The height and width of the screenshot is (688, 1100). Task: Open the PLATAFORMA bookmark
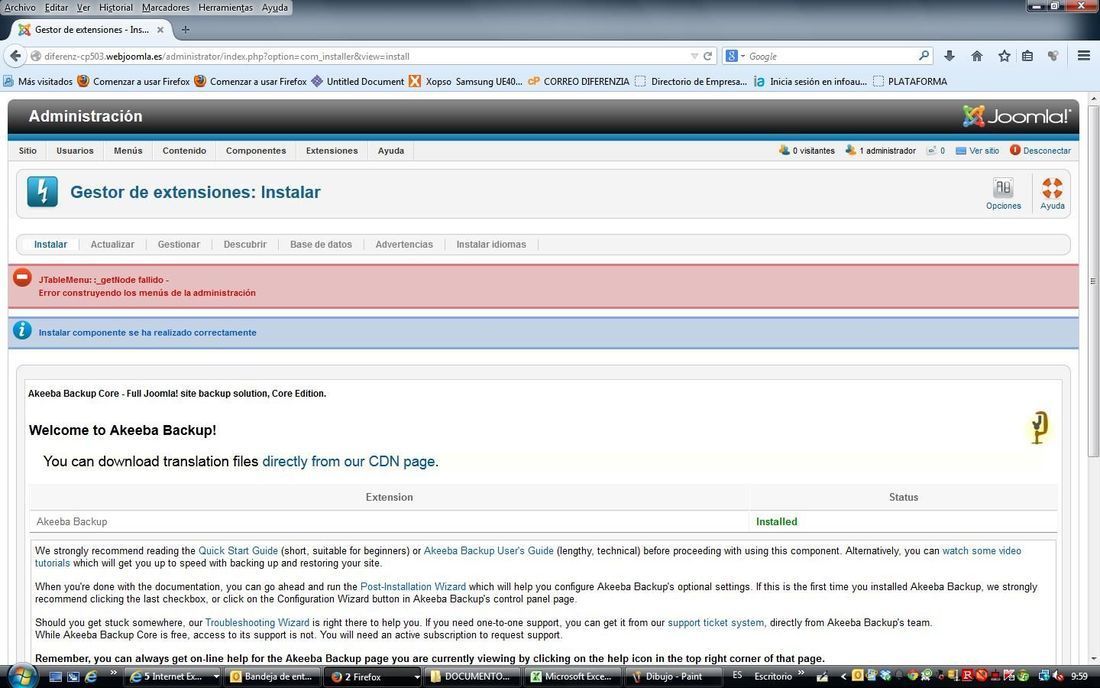point(910,81)
